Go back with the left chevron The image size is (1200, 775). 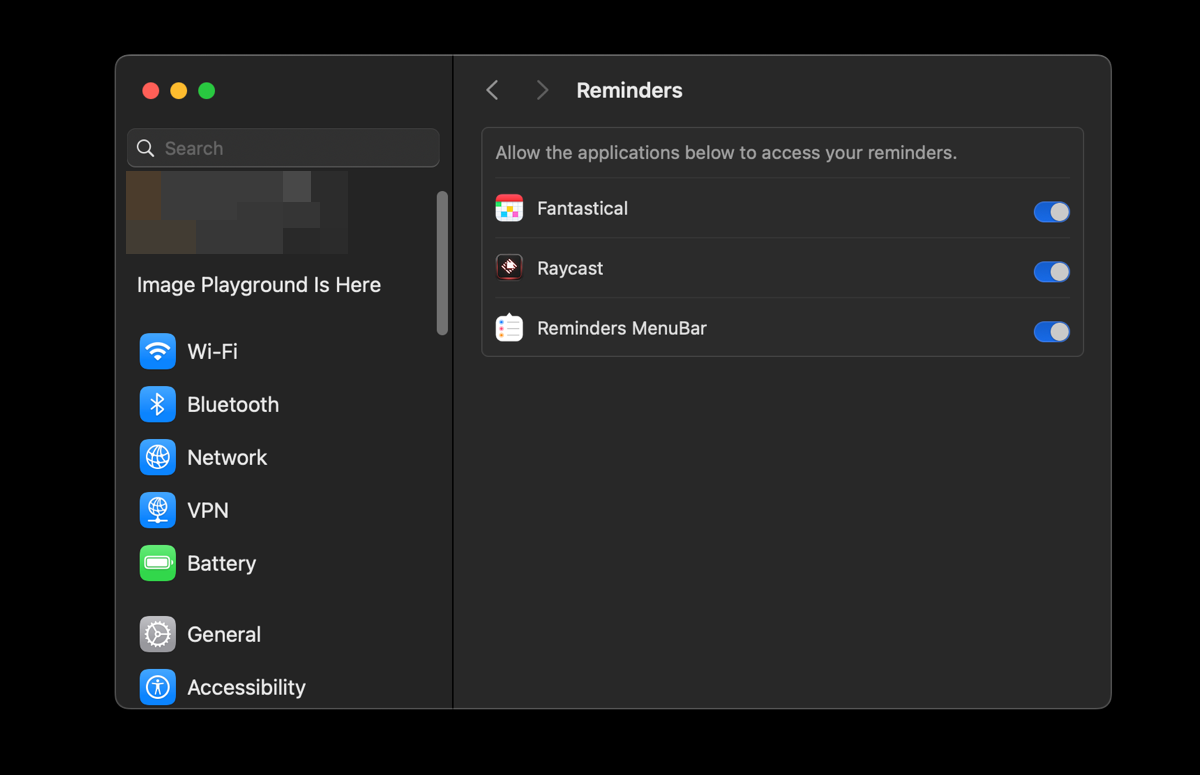[492, 90]
